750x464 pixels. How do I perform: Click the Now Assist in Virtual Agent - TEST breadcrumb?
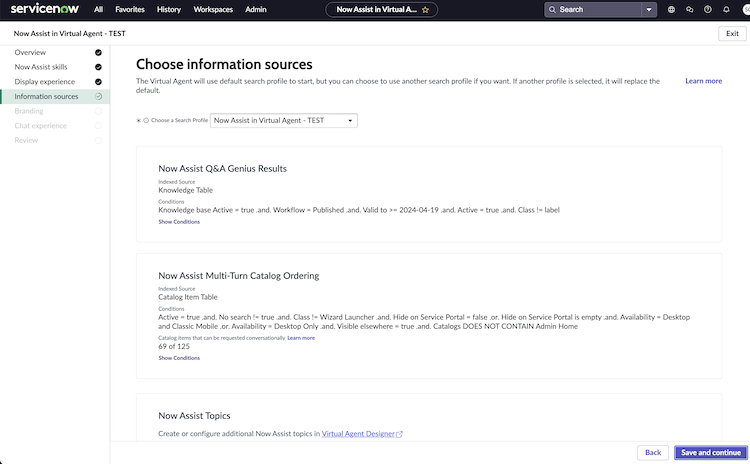[69, 33]
